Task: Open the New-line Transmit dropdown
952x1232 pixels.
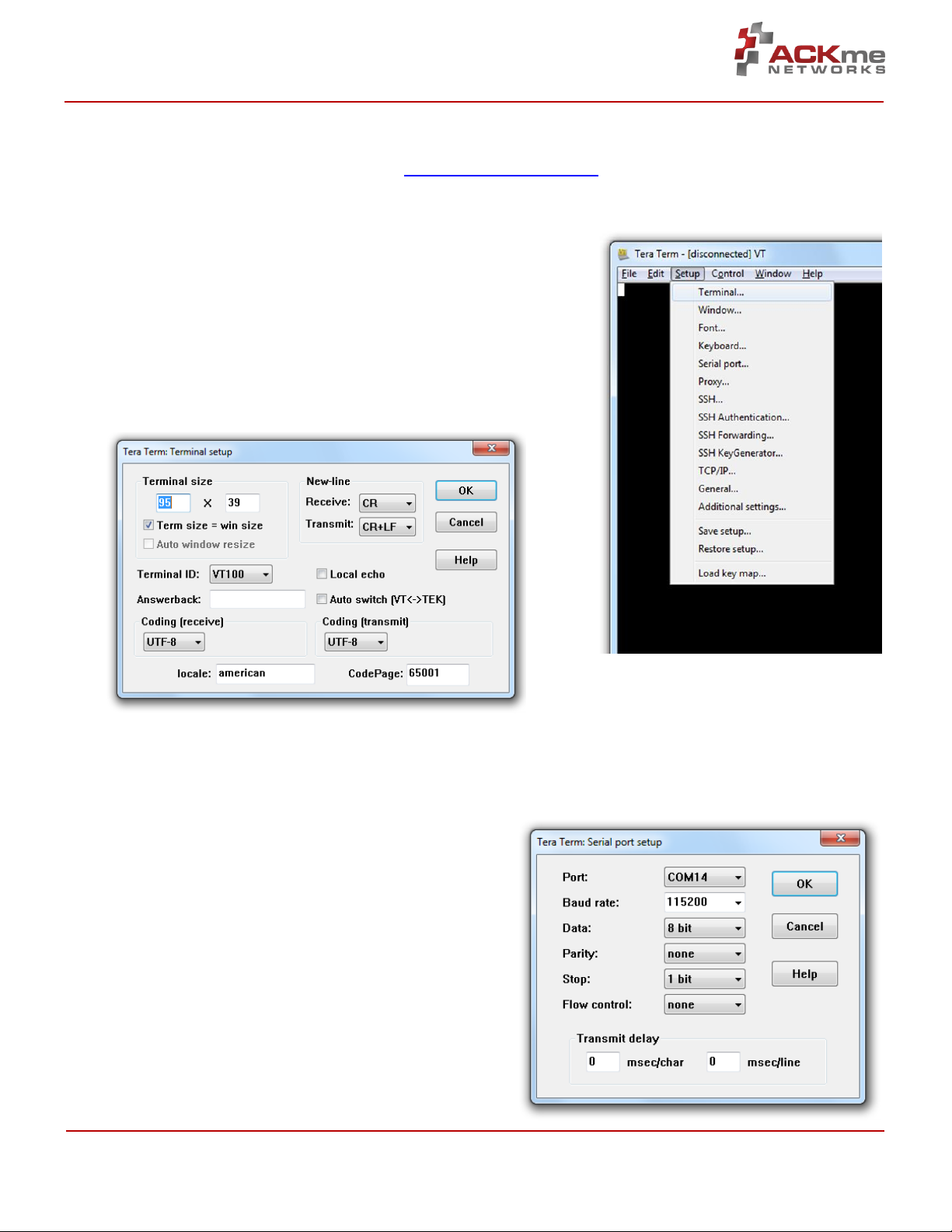Action: click(387, 526)
